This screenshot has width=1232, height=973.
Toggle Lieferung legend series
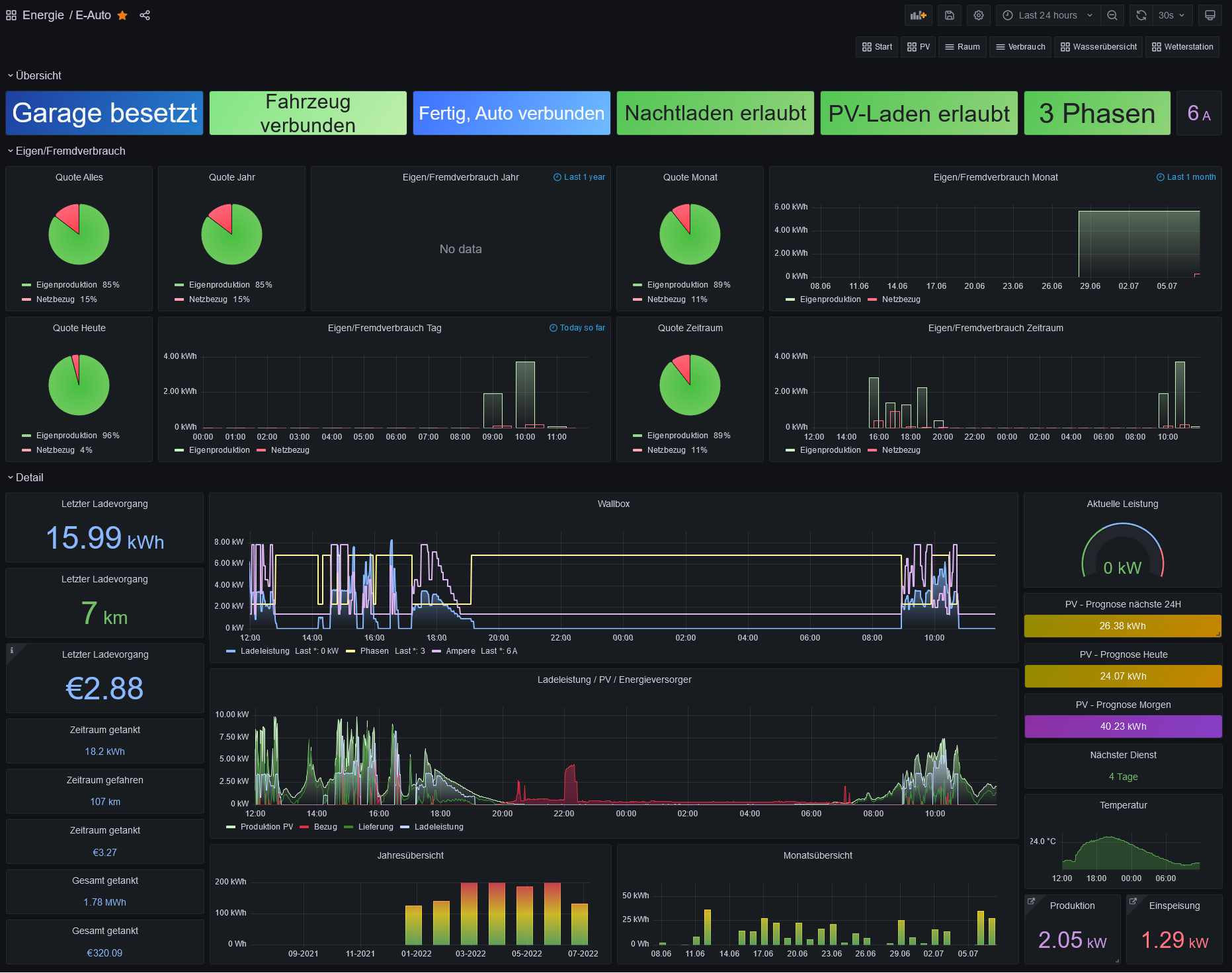[x=375, y=827]
